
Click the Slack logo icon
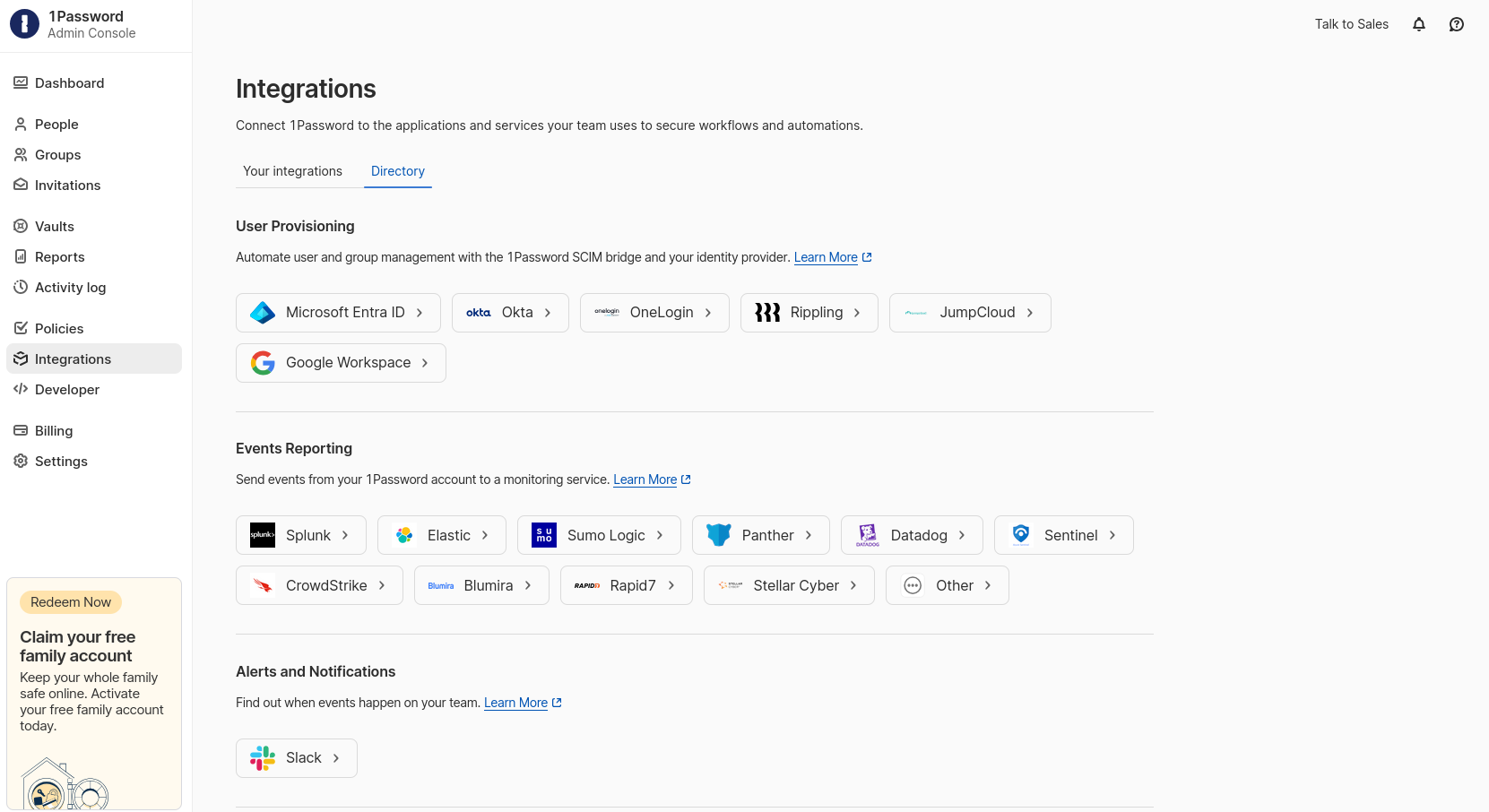click(x=263, y=758)
